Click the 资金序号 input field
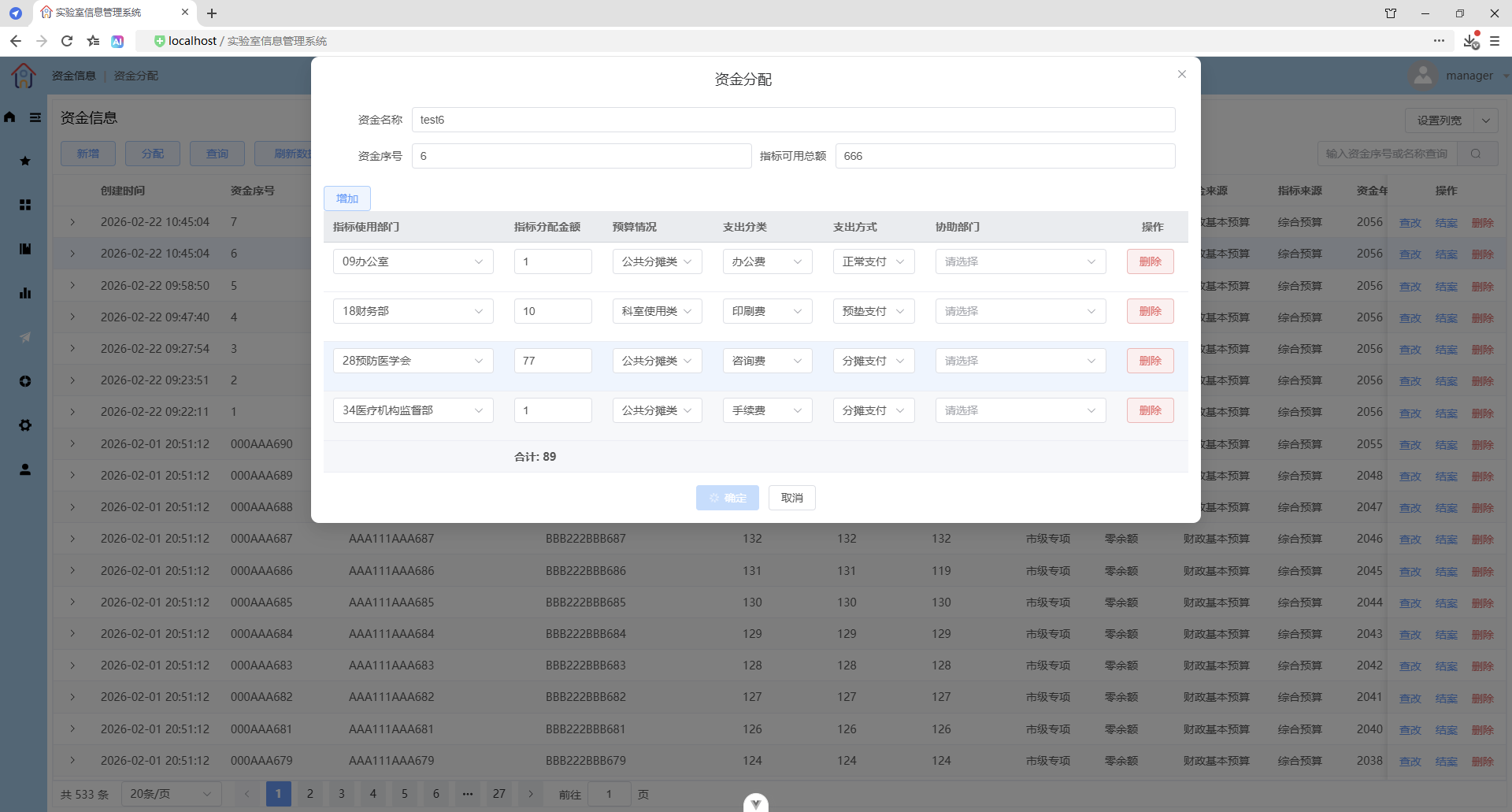This screenshot has width=1512, height=812. tap(582, 156)
